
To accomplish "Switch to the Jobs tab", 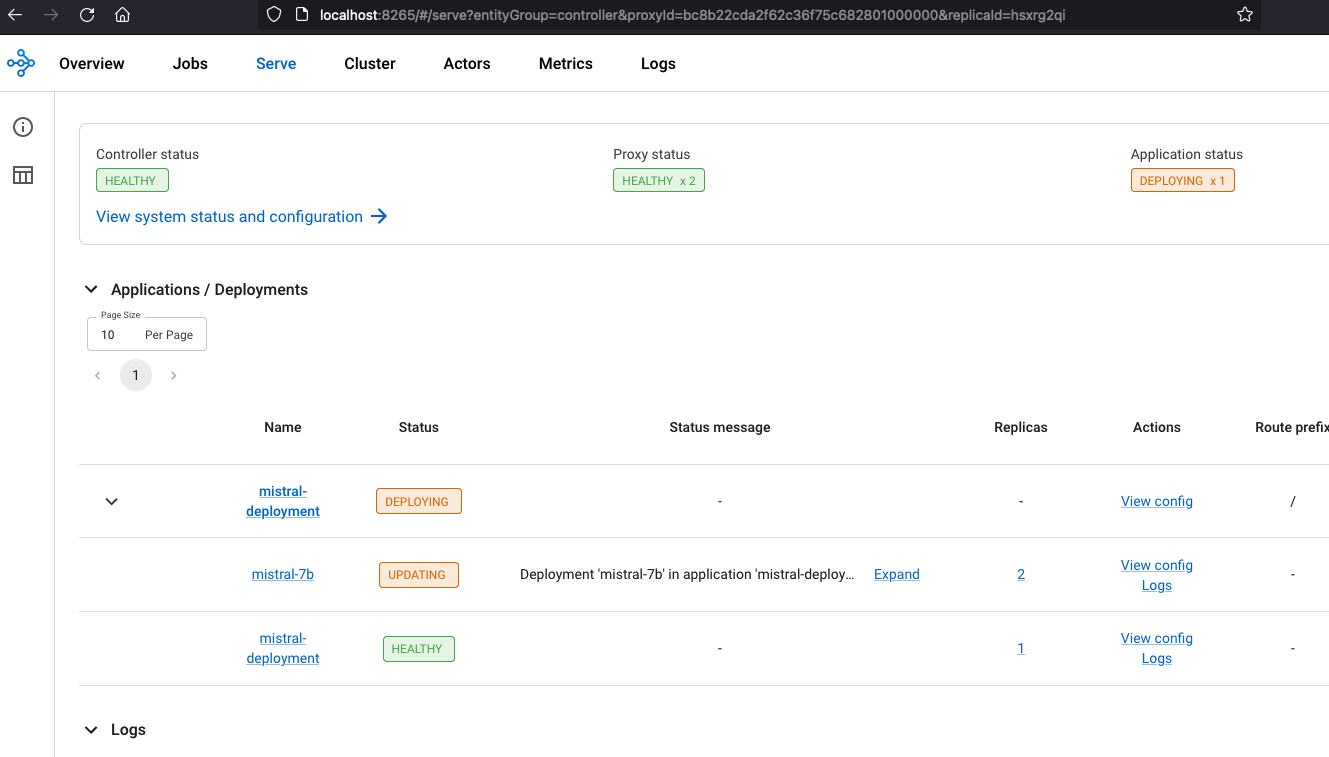I will coord(189,63).
